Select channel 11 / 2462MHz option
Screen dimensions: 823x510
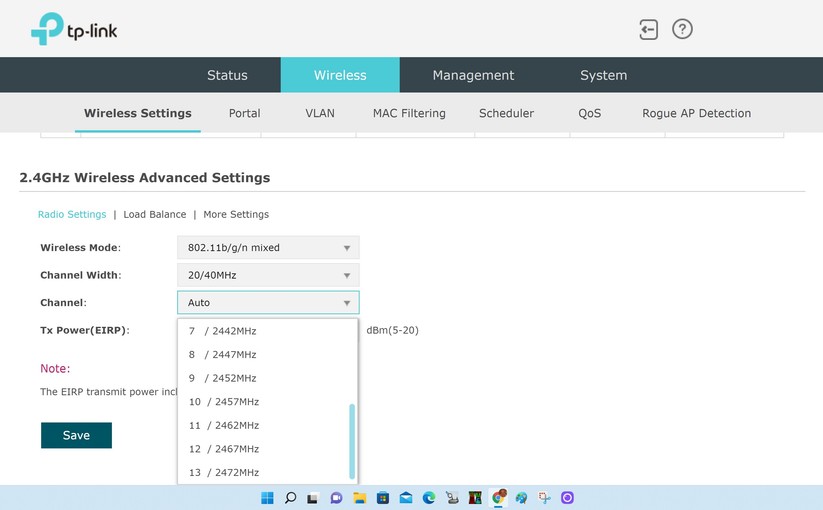coord(224,426)
